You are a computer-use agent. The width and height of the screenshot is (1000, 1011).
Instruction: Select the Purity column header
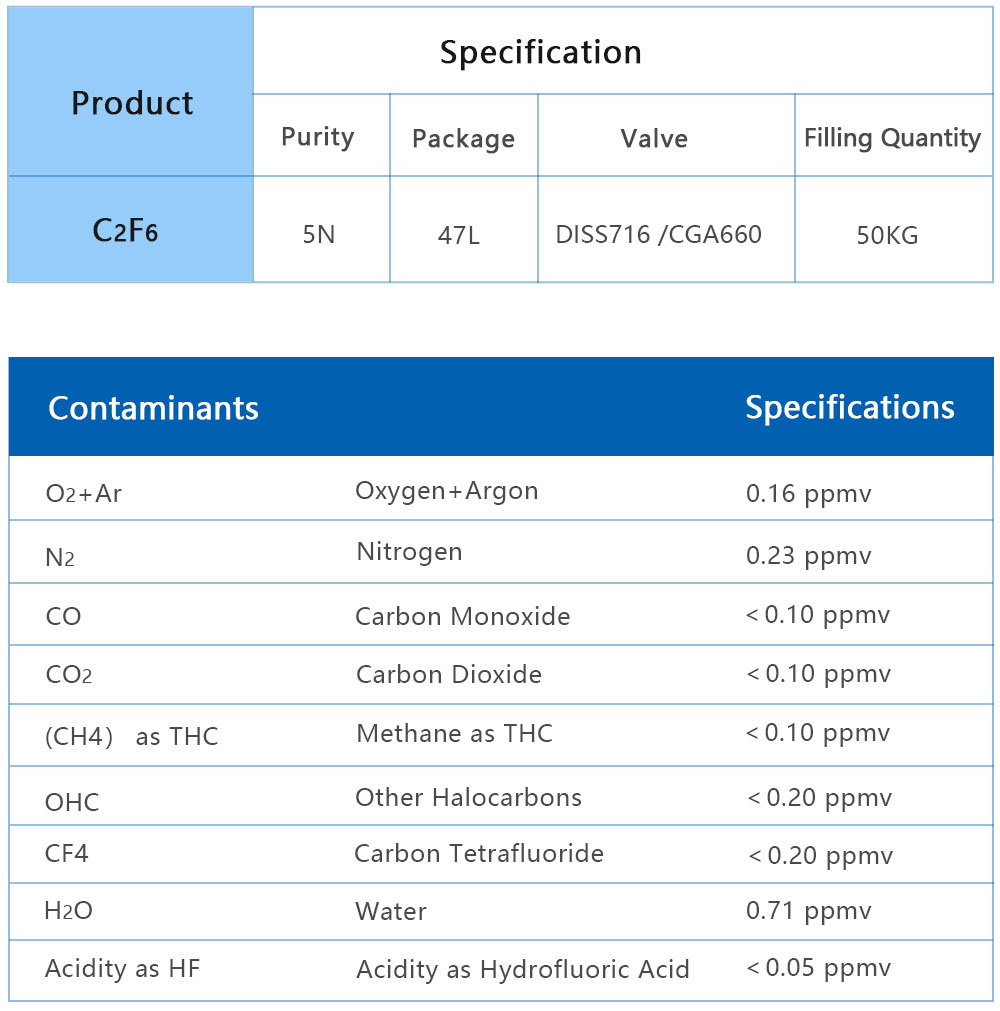[318, 137]
